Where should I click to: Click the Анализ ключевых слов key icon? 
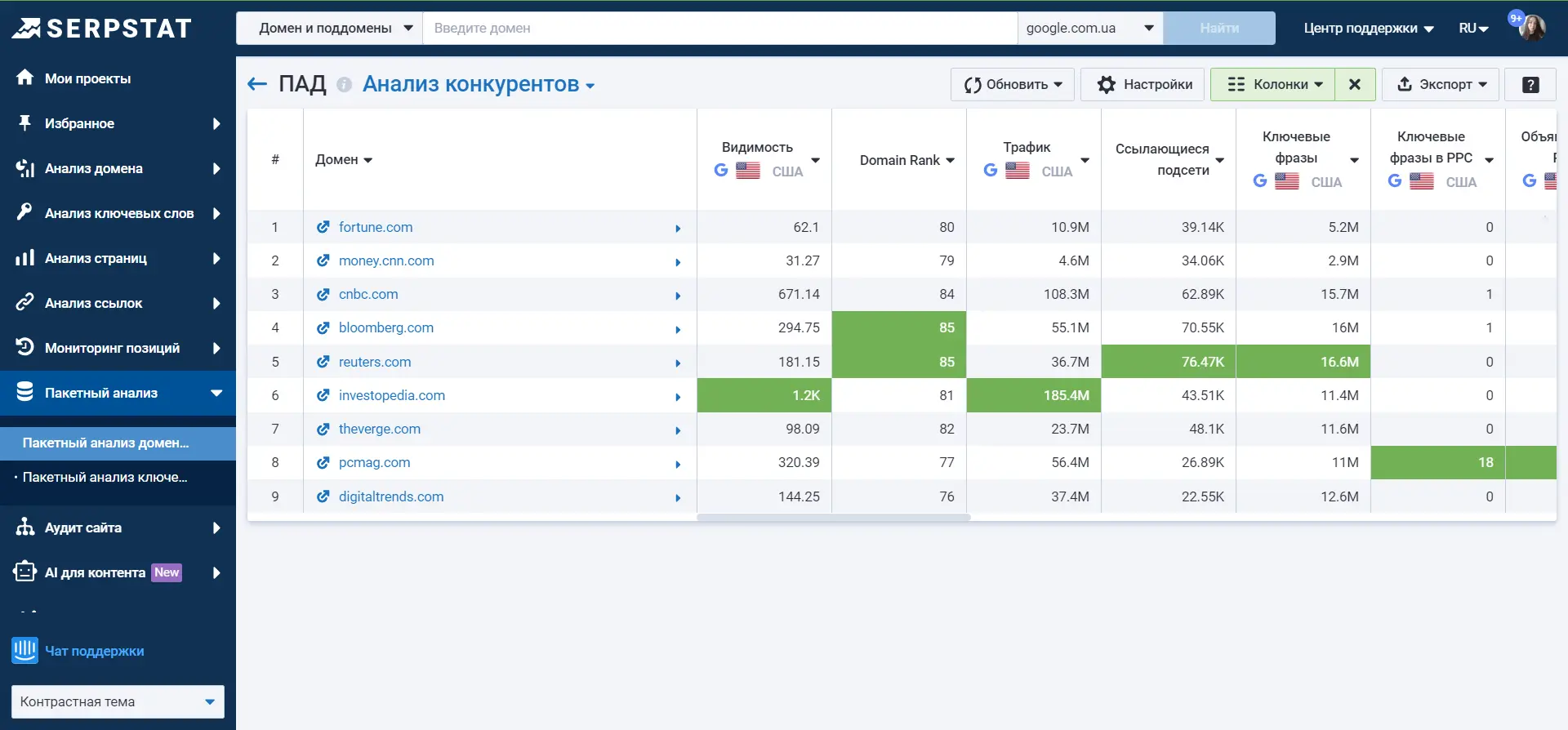tap(25, 212)
